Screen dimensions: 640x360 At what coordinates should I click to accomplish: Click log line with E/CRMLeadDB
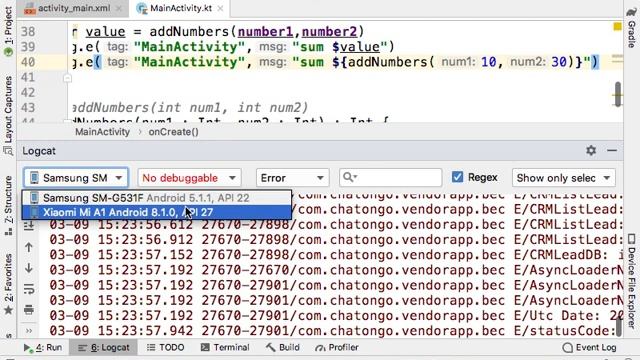click(x=336, y=255)
